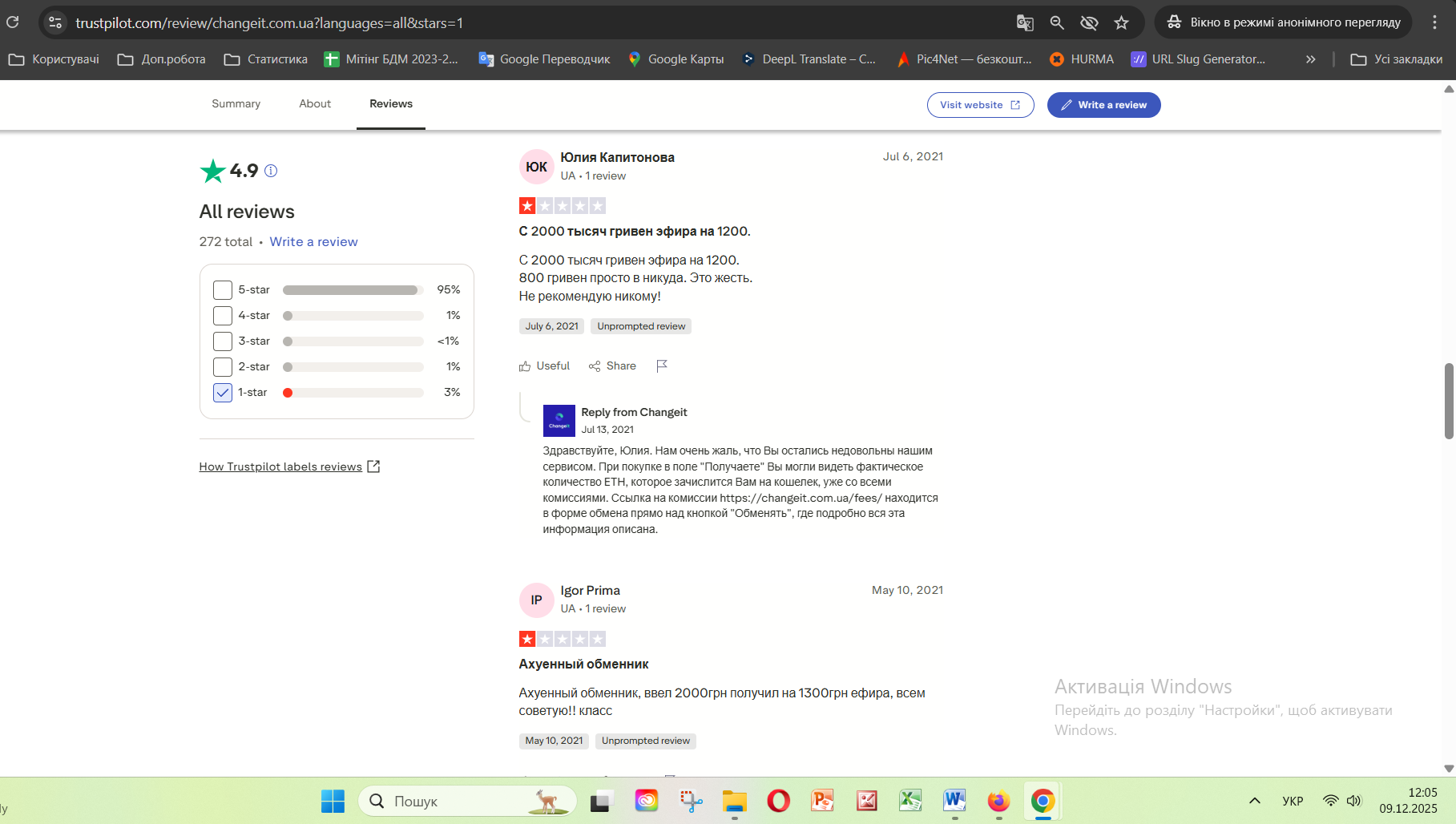Open How Trustpilot labels reviews link
The height and width of the screenshot is (824, 1456).
pos(289,467)
